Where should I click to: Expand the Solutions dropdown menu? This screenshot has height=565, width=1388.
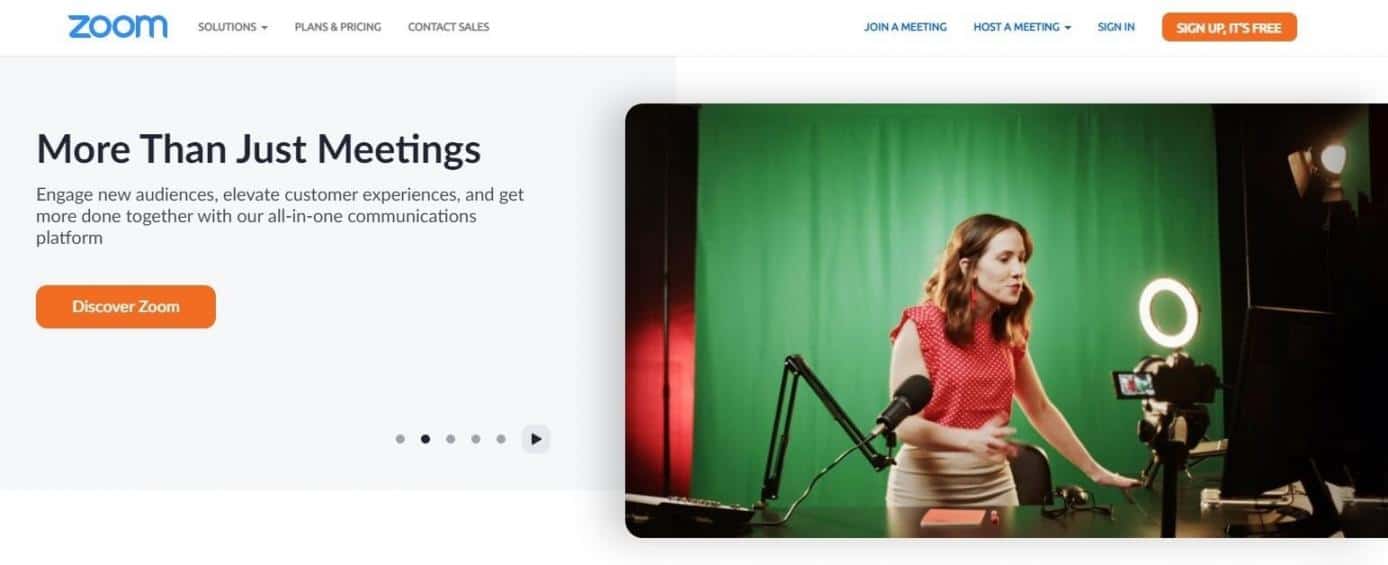tap(233, 27)
